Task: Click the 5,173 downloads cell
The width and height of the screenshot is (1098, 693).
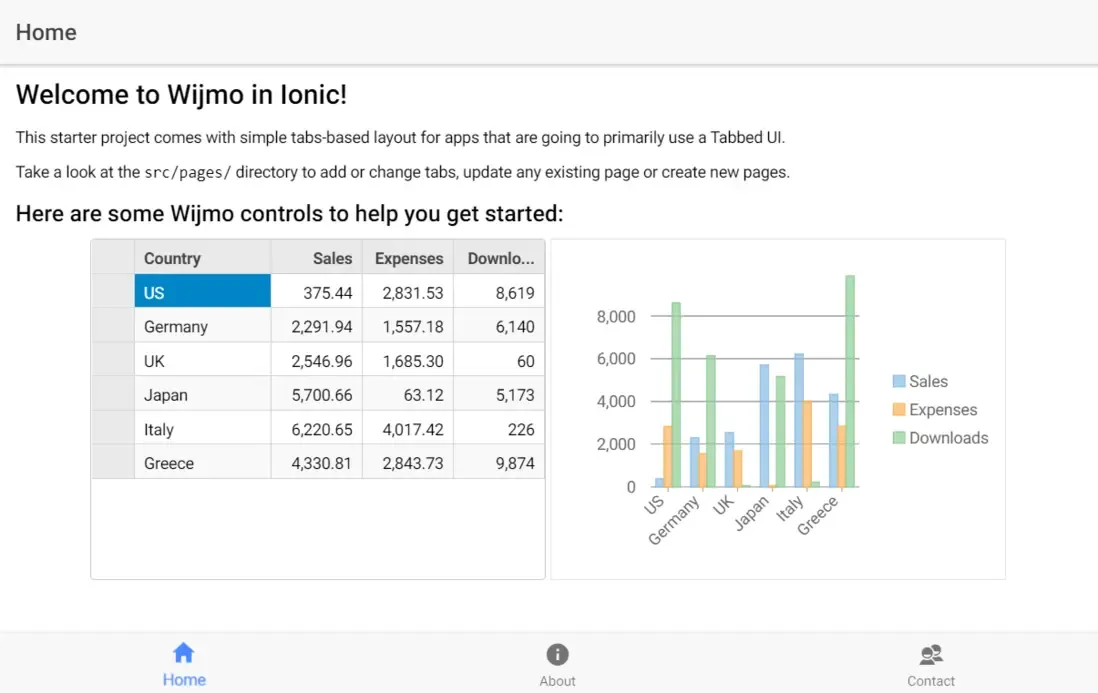Action: (x=499, y=394)
